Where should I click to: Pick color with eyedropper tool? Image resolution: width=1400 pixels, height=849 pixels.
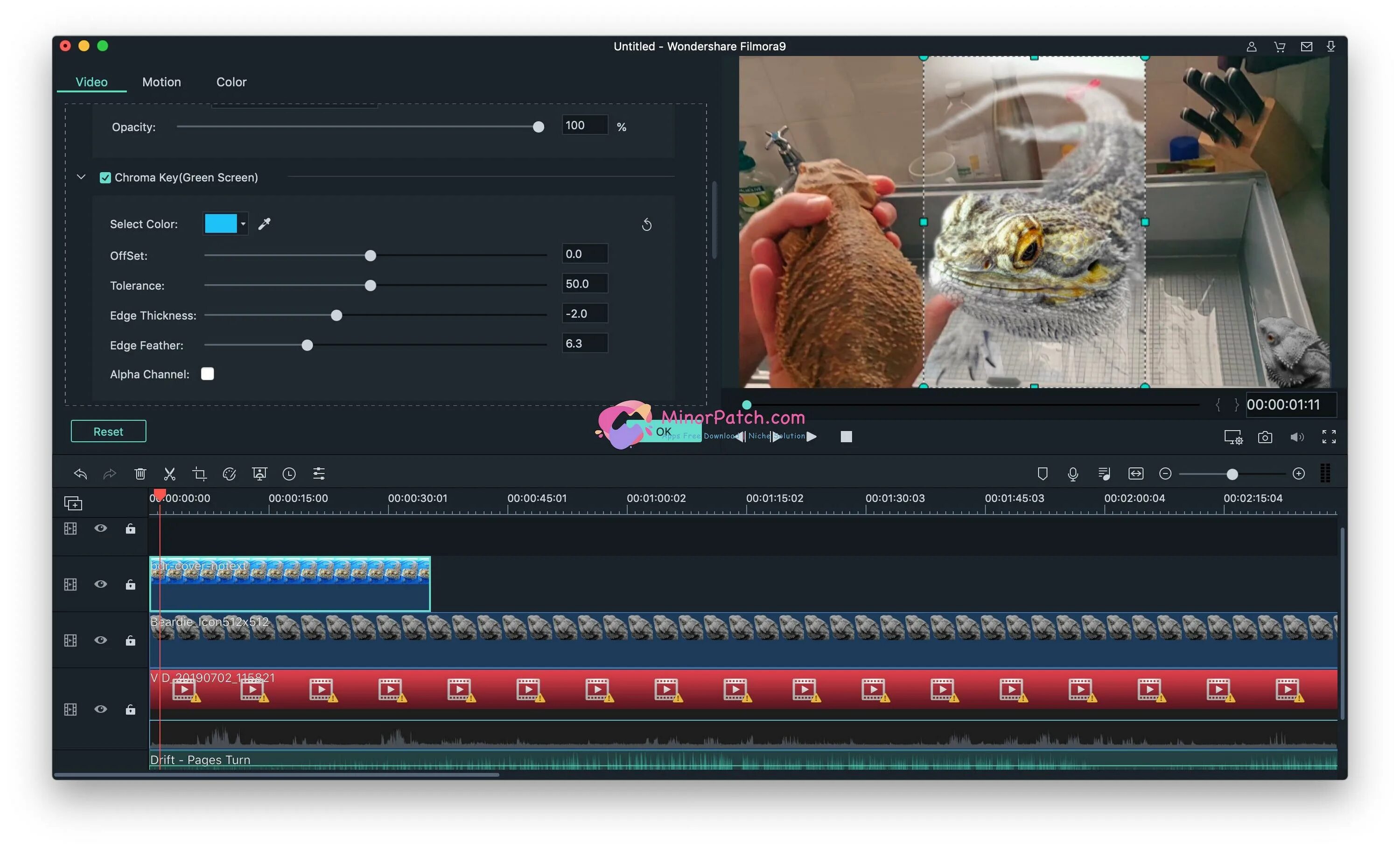[x=264, y=224]
